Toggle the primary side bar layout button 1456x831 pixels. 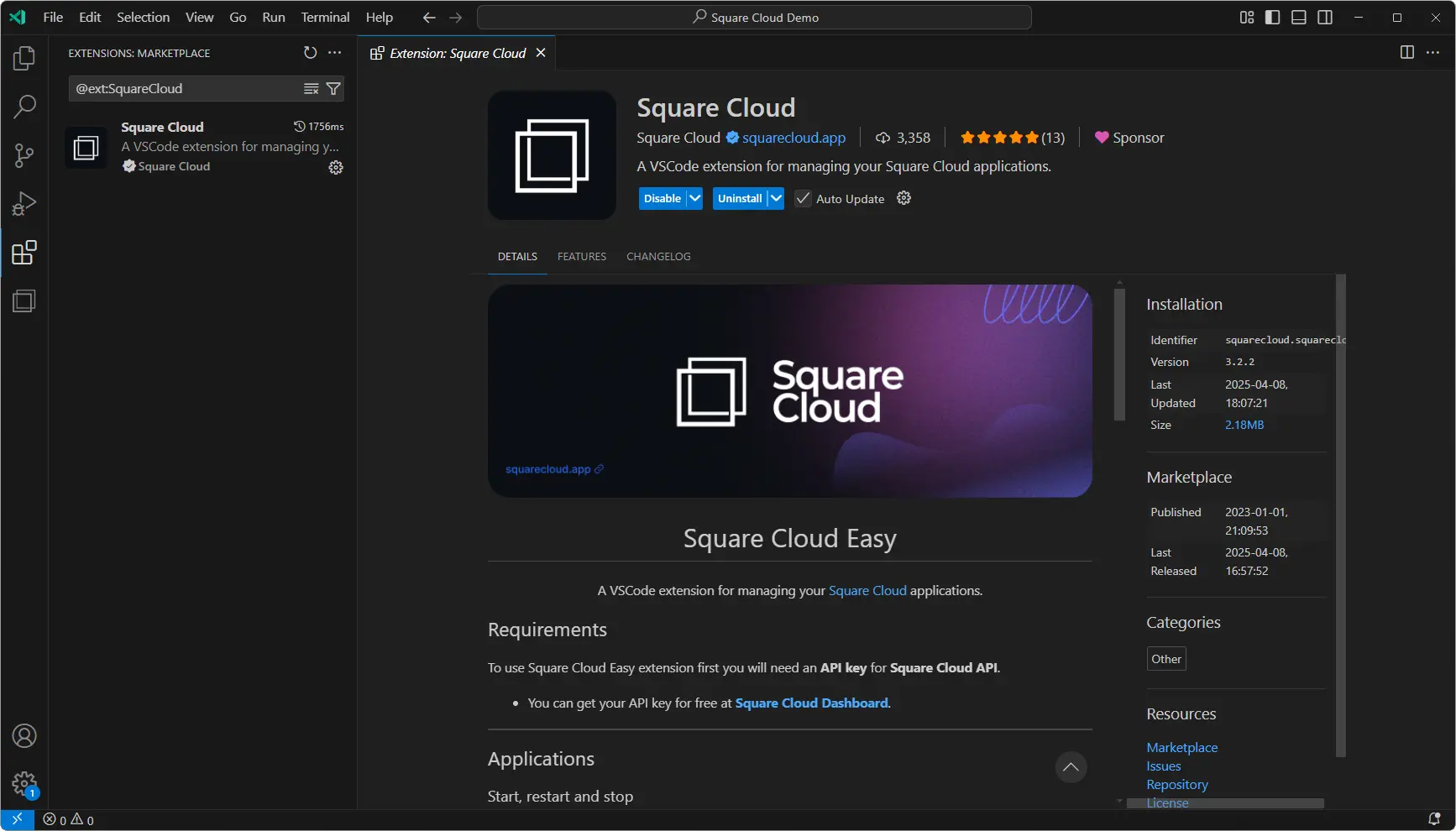click(x=1272, y=18)
